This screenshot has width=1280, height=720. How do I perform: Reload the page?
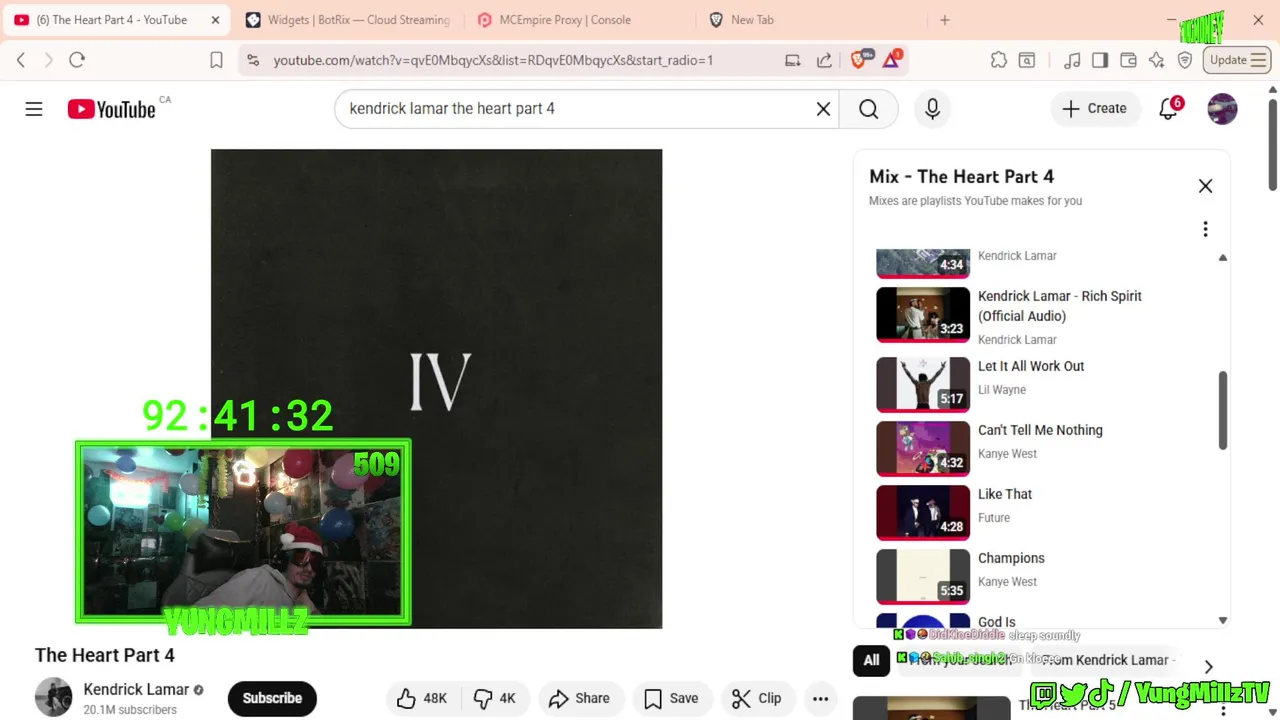click(77, 60)
